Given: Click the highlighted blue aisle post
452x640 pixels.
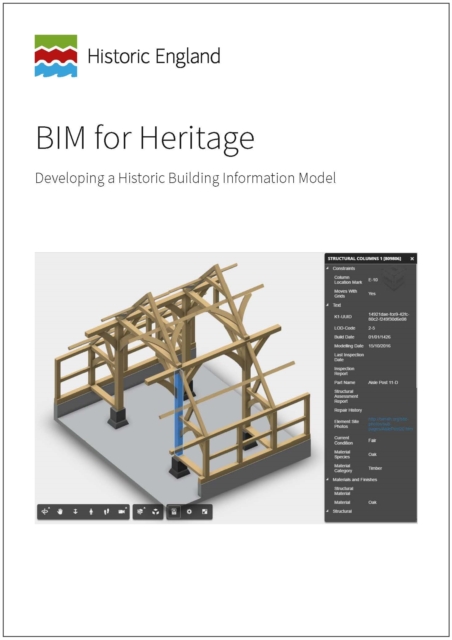Looking at the screenshot, I should click(x=178, y=410).
